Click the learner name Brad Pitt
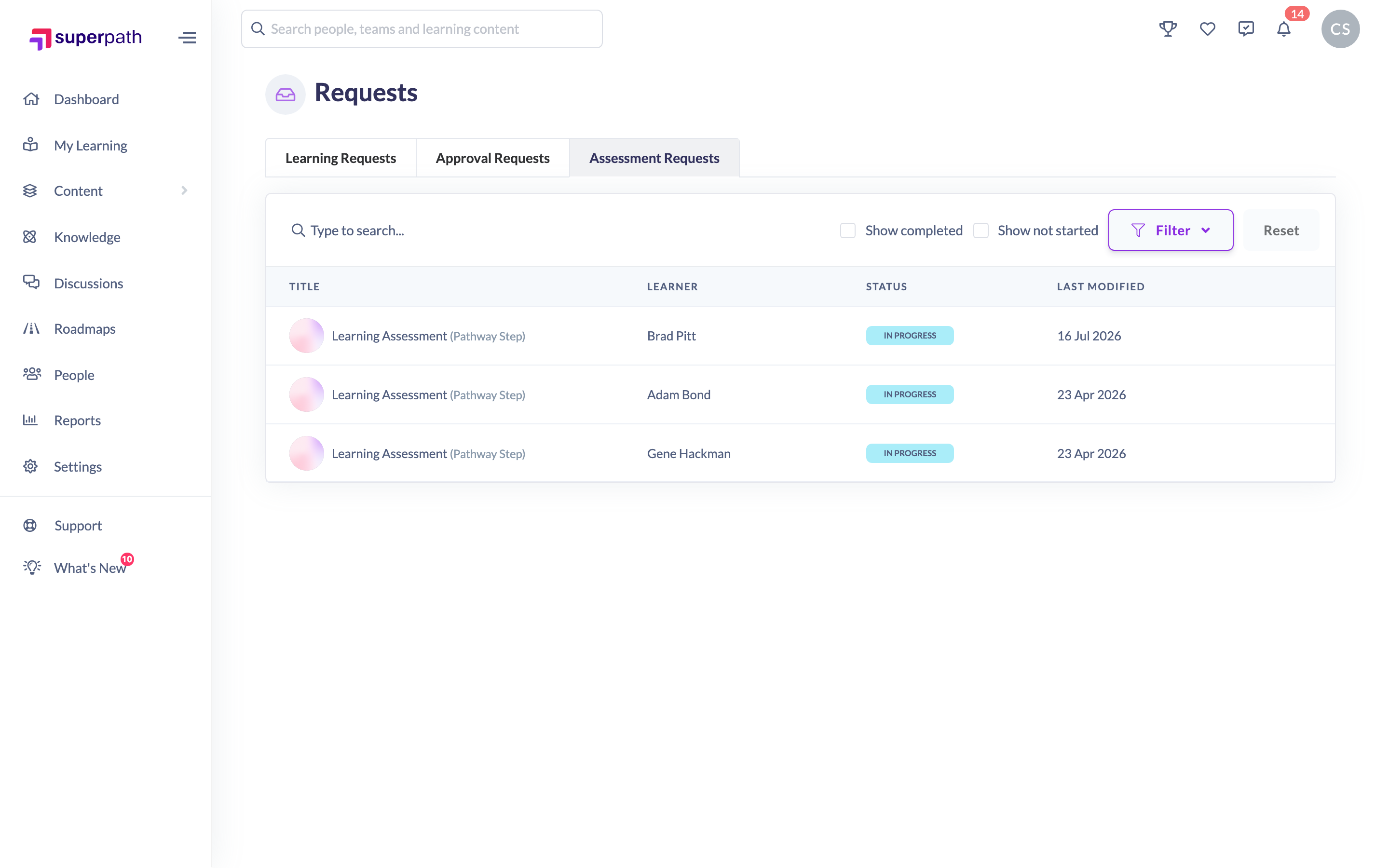This screenshot has height=868, width=1389. (671, 336)
